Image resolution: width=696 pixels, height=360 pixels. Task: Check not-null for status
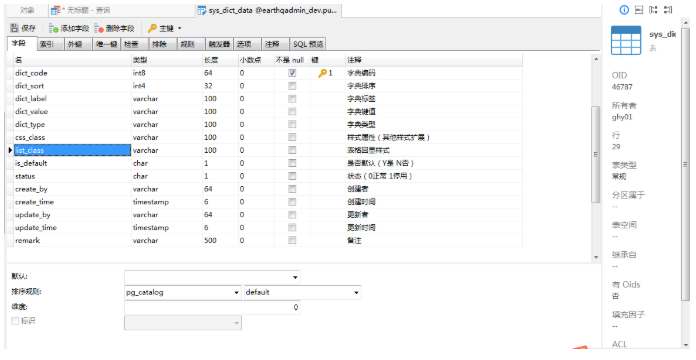[x=292, y=176]
